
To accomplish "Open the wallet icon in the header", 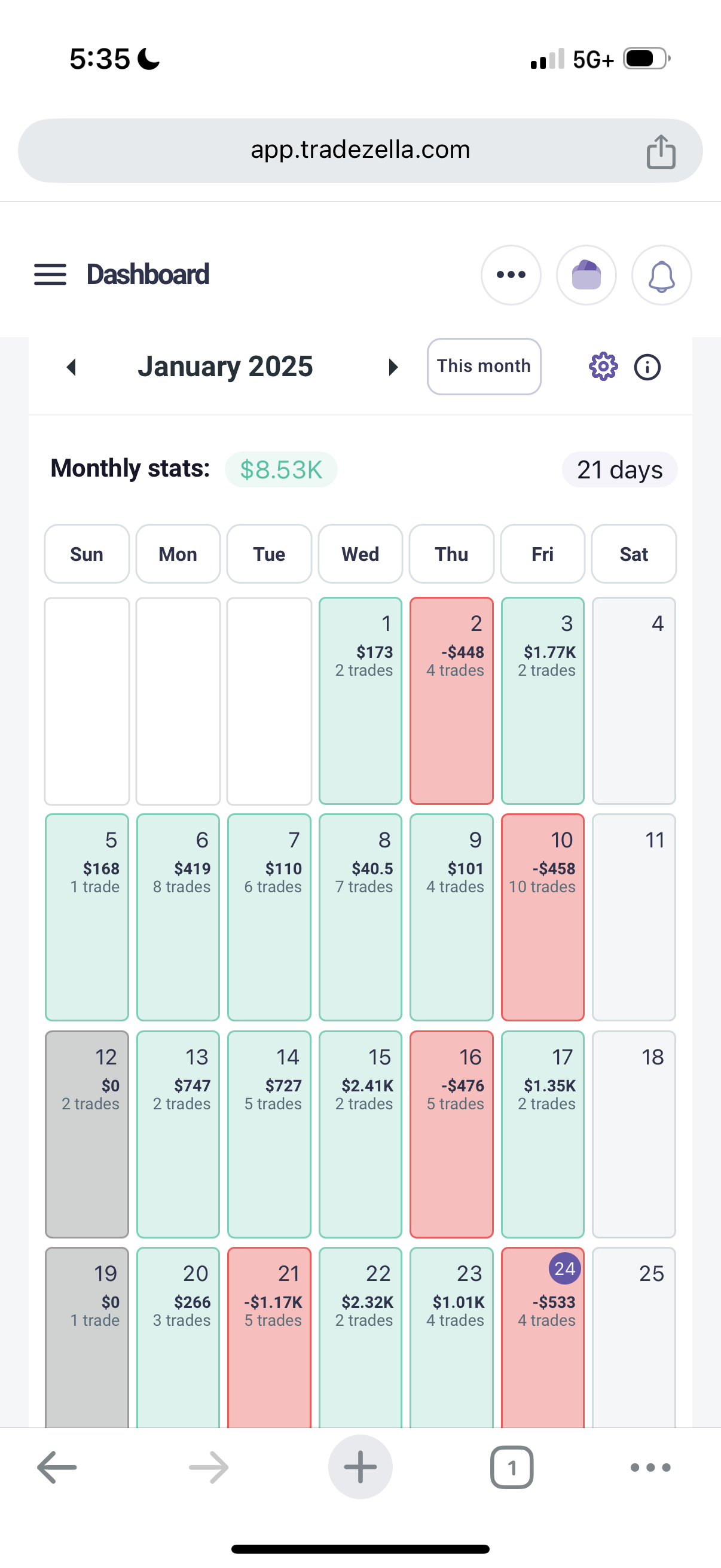I will click(x=586, y=274).
